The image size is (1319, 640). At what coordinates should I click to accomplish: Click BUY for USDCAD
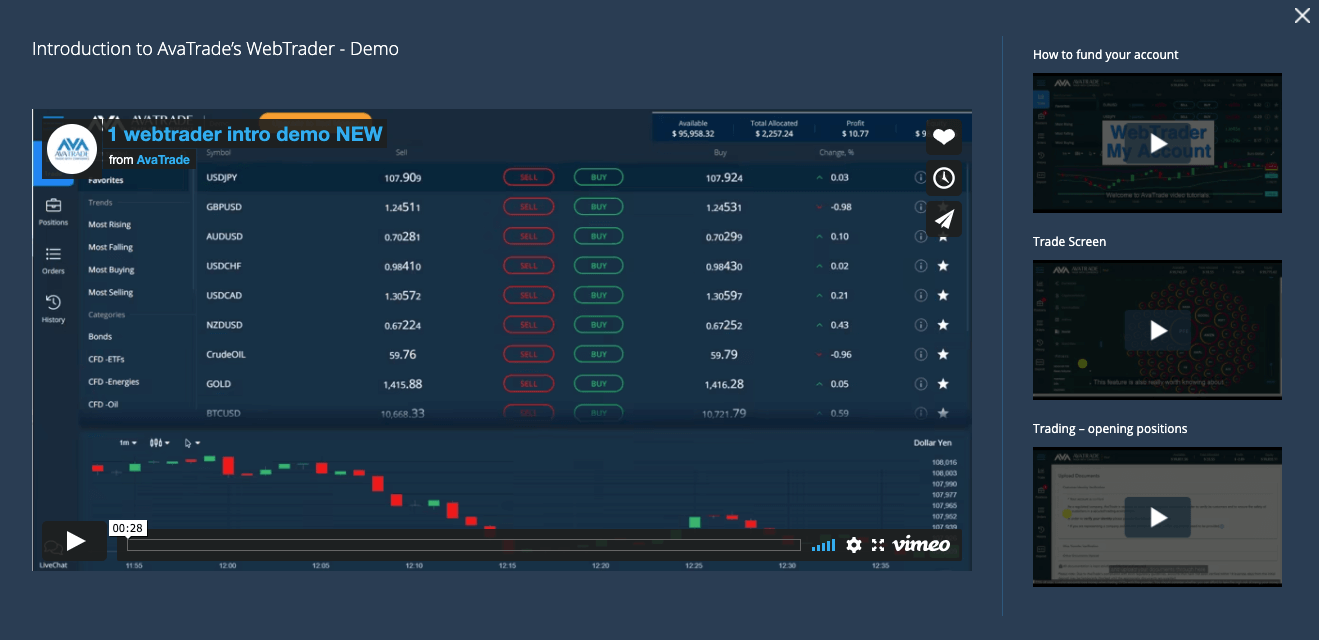coord(598,296)
